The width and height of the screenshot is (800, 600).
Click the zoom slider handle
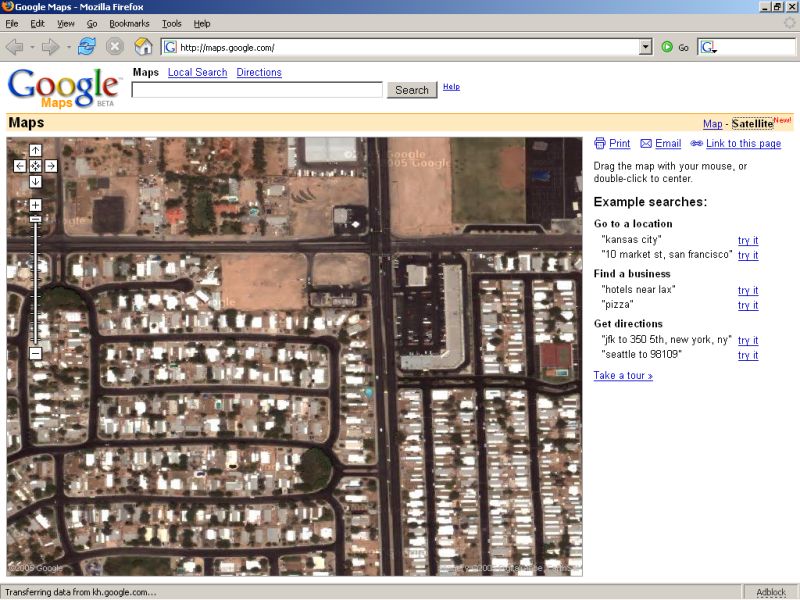click(x=35, y=218)
